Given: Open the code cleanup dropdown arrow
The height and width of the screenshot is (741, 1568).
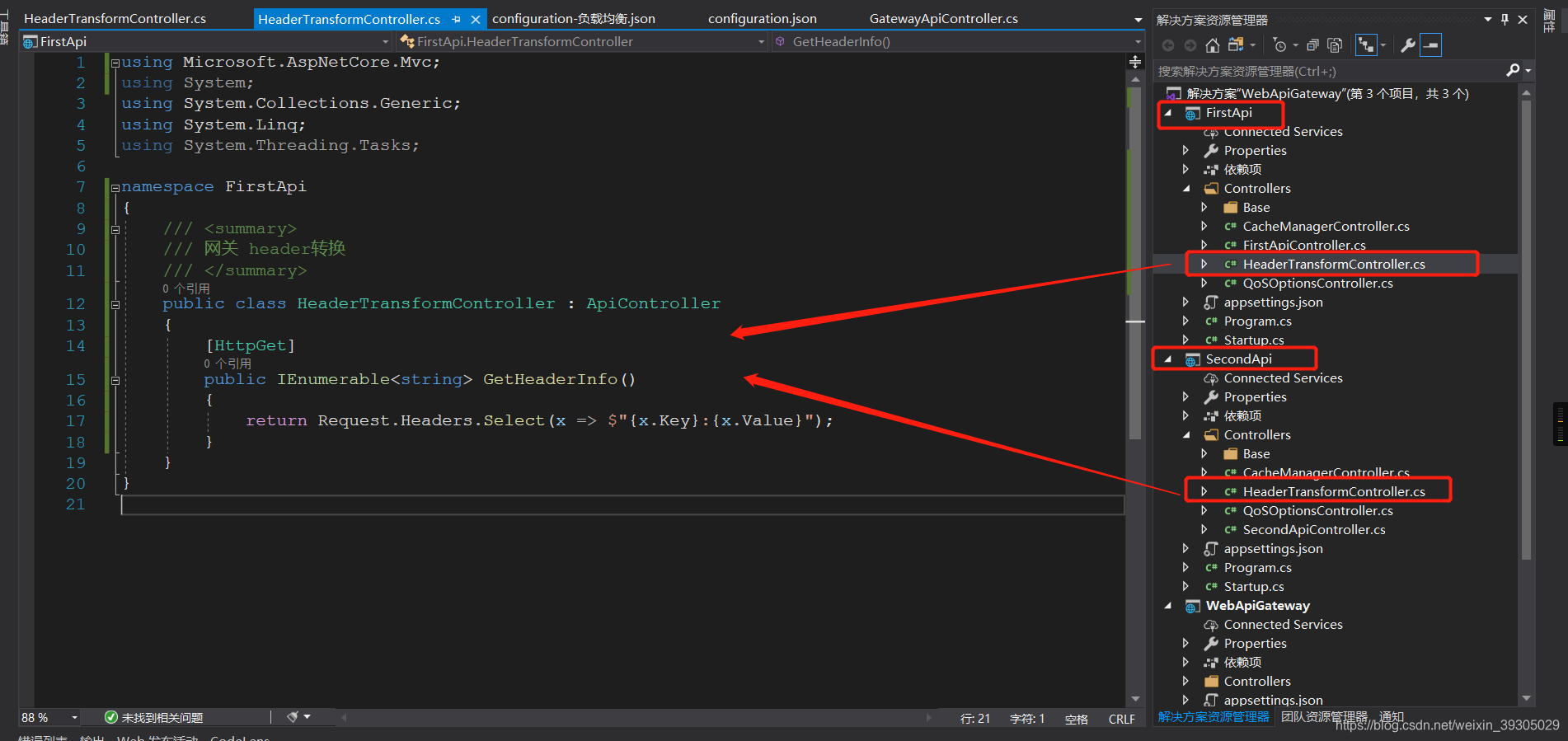Looking at the screenshot, I should coord(307,717).
